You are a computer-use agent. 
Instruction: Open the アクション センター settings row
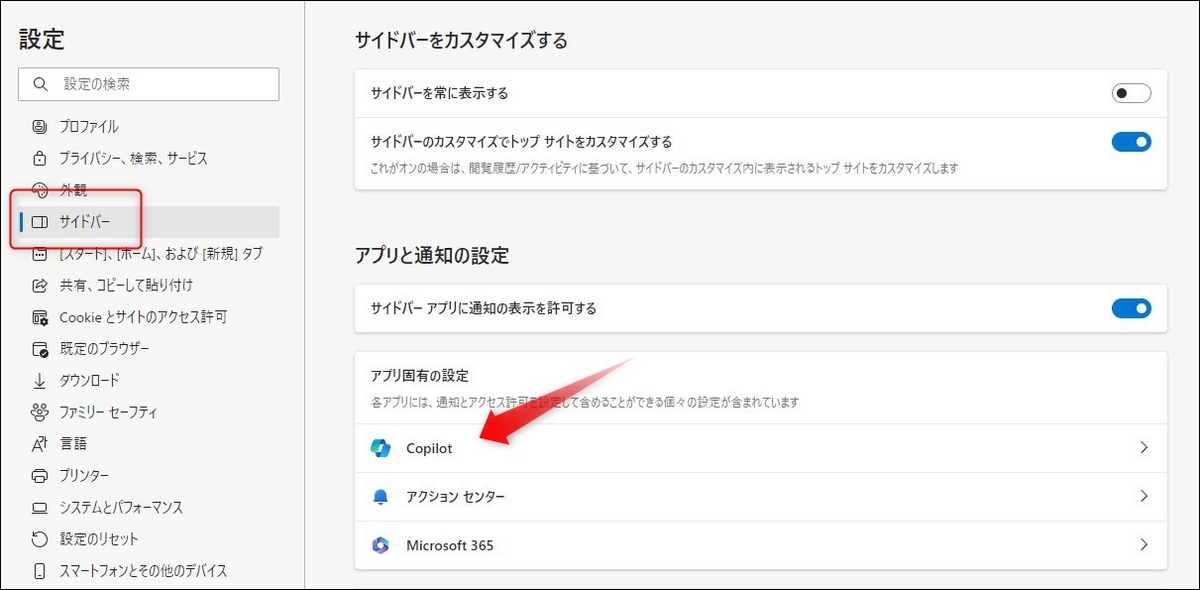tap(761, 497)
